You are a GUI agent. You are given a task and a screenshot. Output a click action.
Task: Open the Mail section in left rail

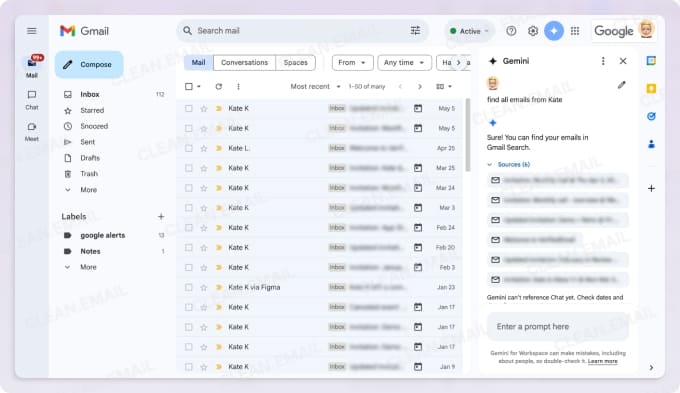(32, 66)
